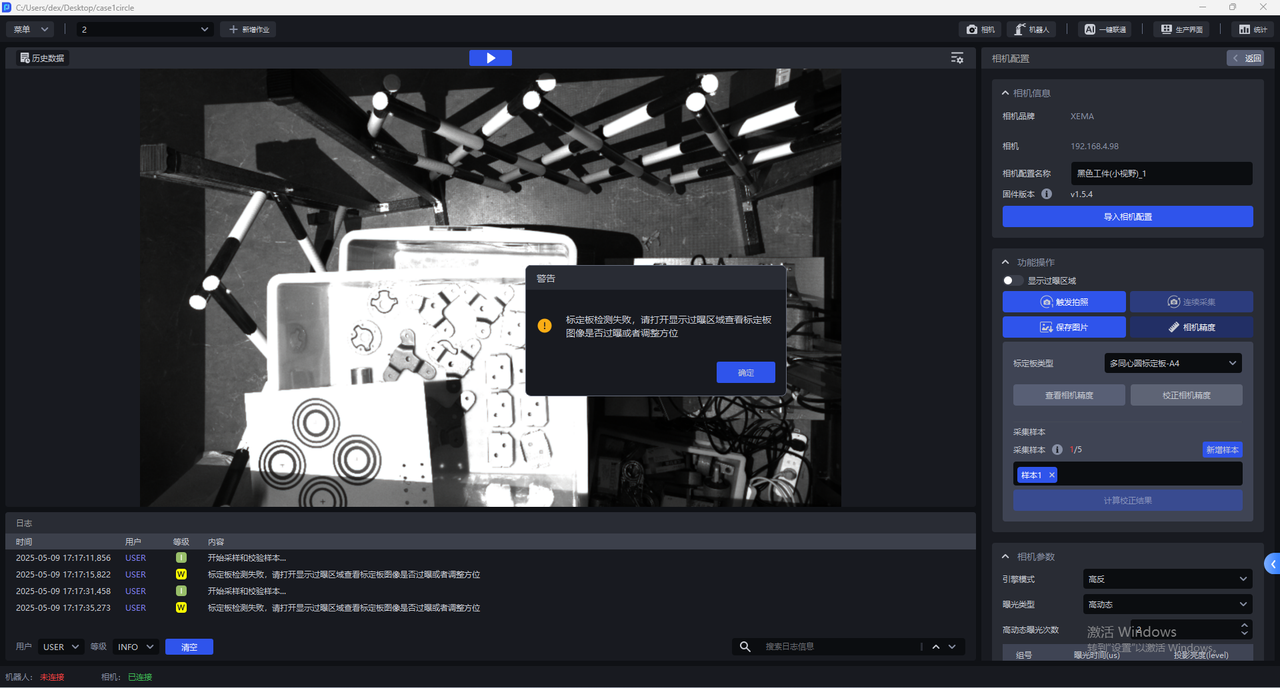Click the 导入相机配置 button

pos(1127,217)
